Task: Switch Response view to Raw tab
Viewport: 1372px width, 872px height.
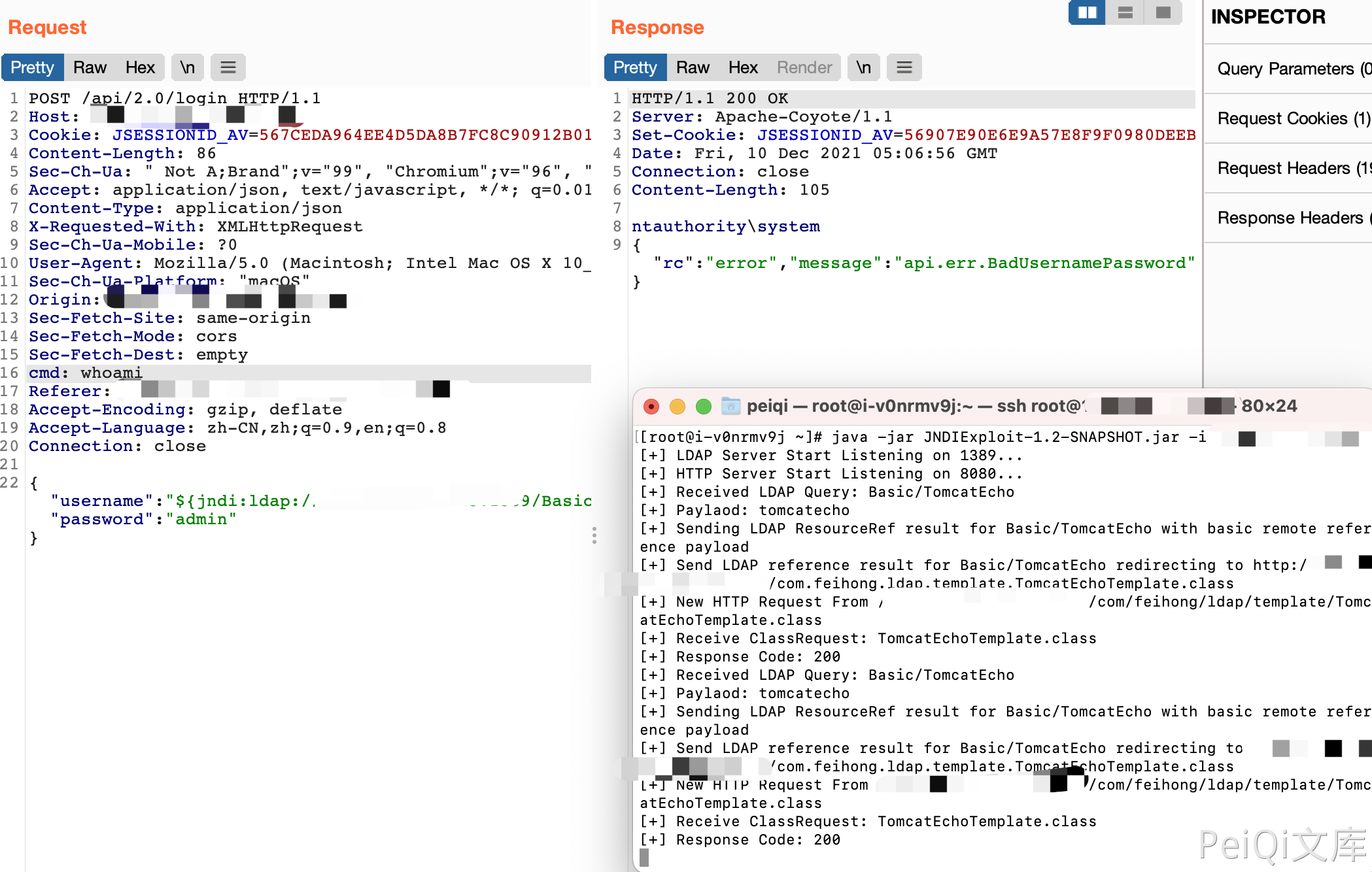Action: point(693,67)
